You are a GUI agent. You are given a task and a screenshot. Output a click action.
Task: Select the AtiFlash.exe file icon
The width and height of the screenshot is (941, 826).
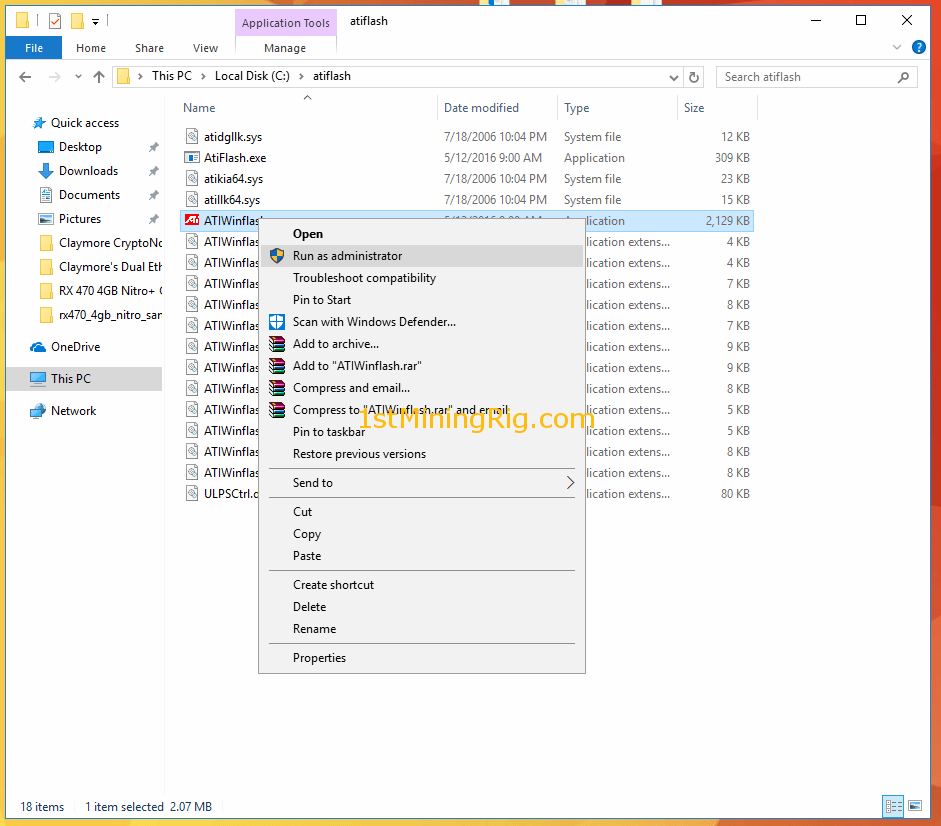193,158
